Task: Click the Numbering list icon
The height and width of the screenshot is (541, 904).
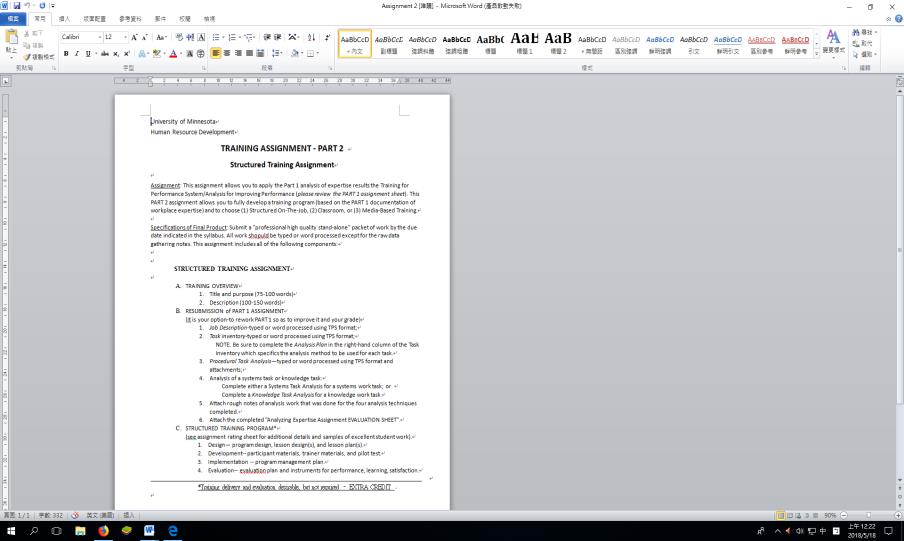Action: coord(232,37)
